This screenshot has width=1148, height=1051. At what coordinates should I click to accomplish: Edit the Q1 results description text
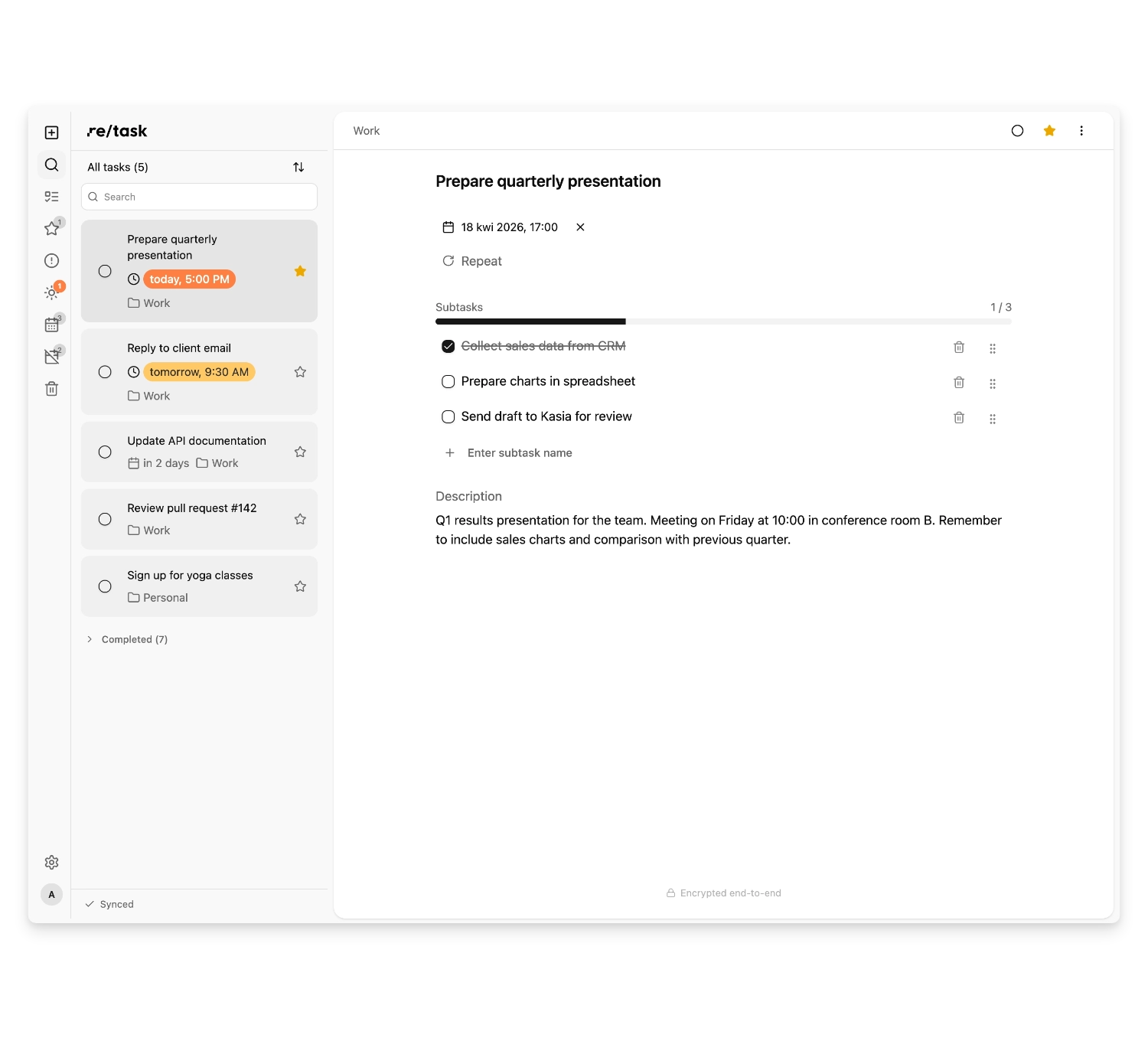coord(719,530)
